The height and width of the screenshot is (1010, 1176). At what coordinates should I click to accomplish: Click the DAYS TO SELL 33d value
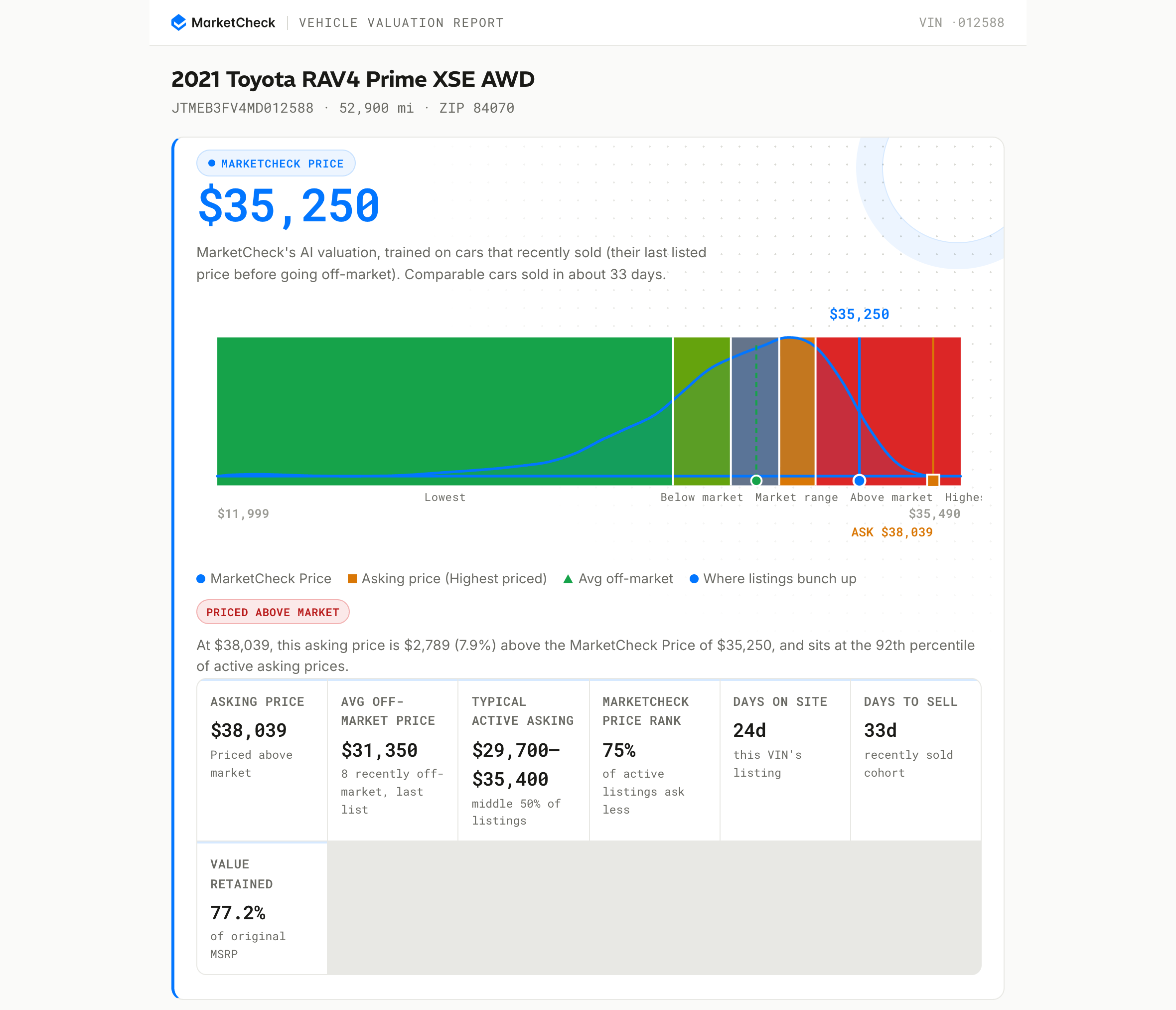point(881,731)
